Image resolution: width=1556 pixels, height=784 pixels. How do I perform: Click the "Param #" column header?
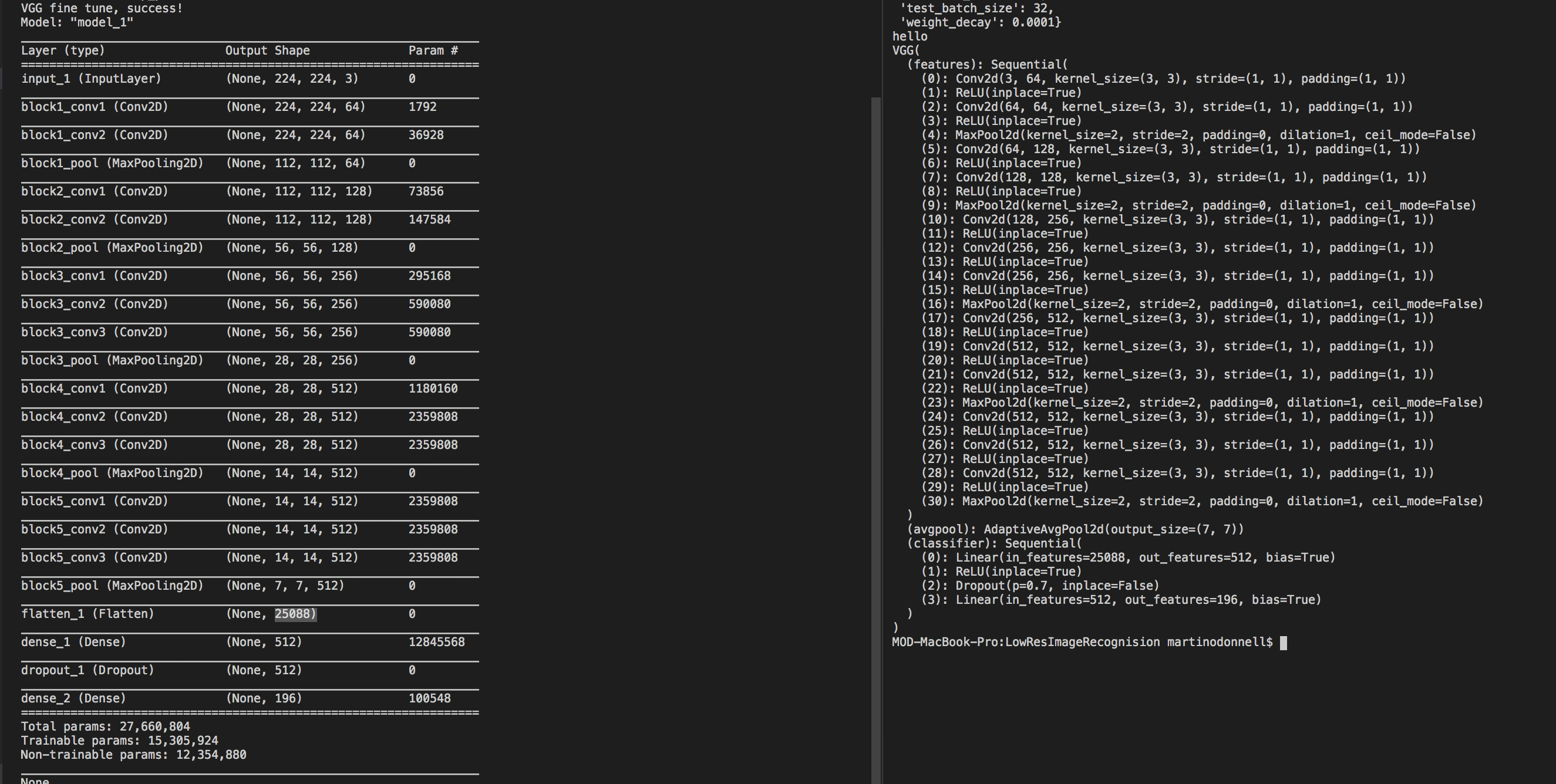pyautogui.click(x=433, y=50)
